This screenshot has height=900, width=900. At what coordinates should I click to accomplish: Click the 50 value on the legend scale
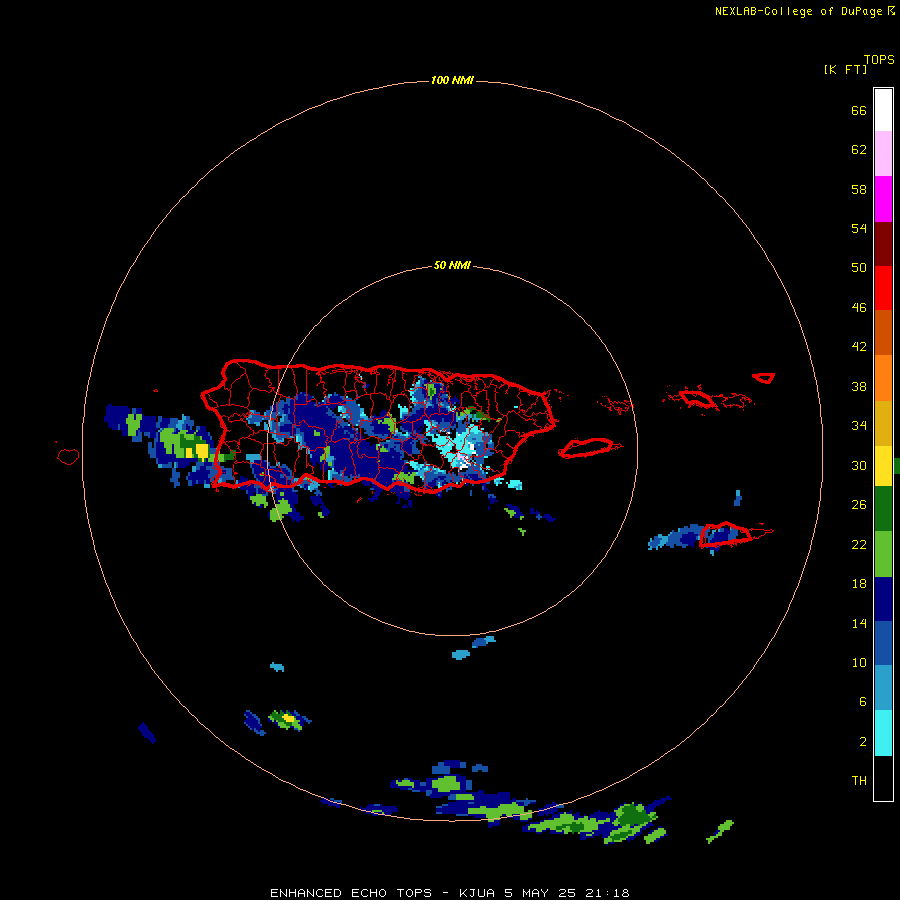859,268
